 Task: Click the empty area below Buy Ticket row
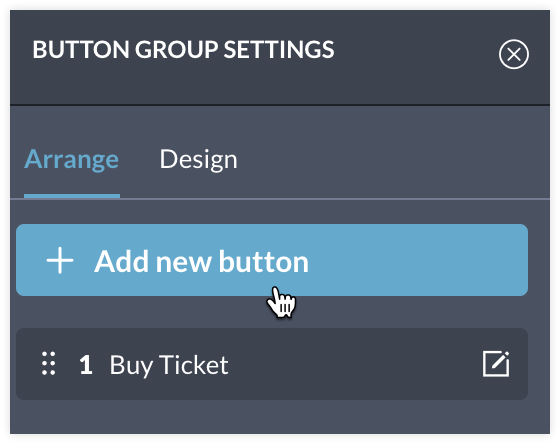(280, 417)
